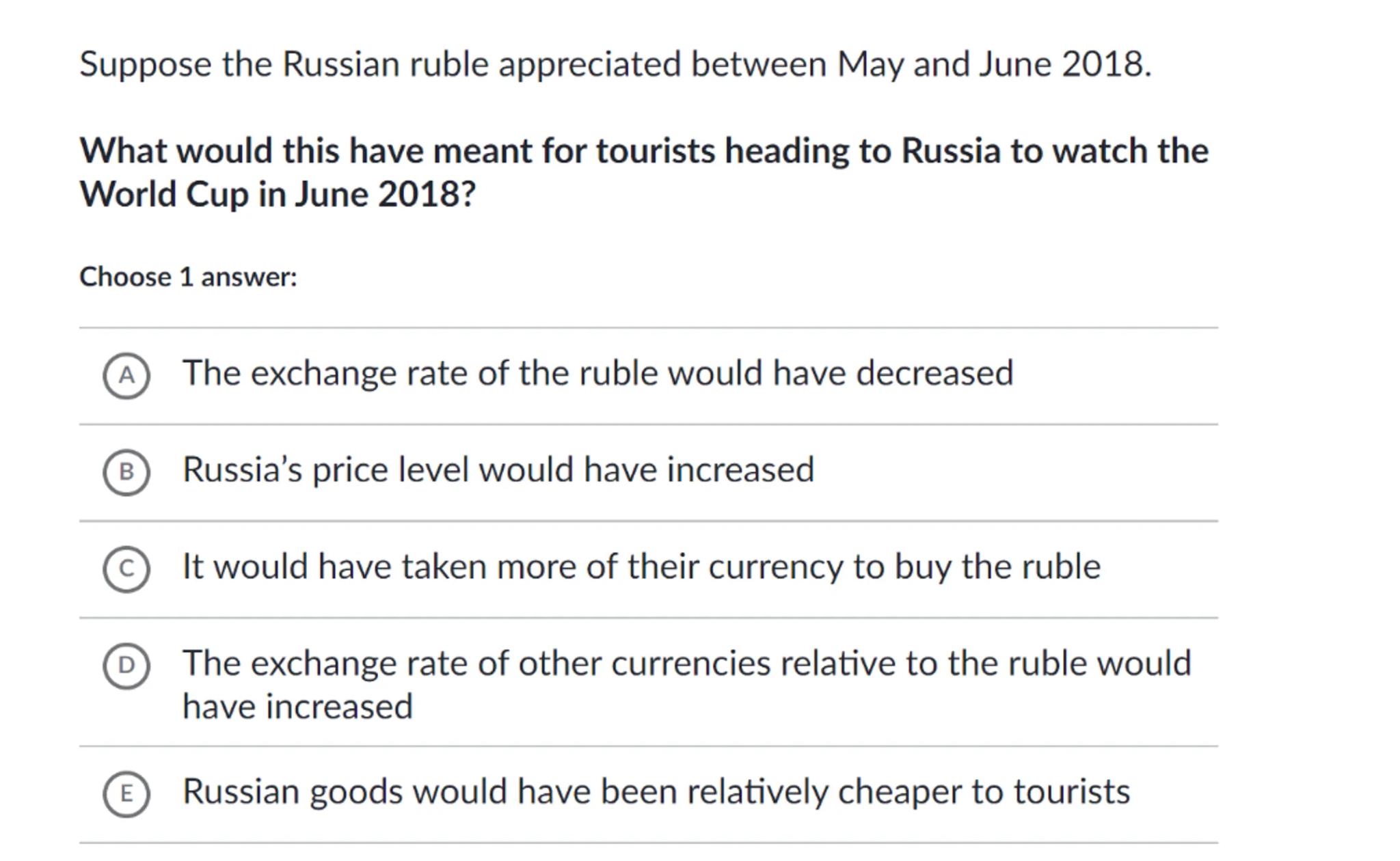Click the 'Choose 1 answer:' label
The image size is (1400, 861).
point(188,277)
